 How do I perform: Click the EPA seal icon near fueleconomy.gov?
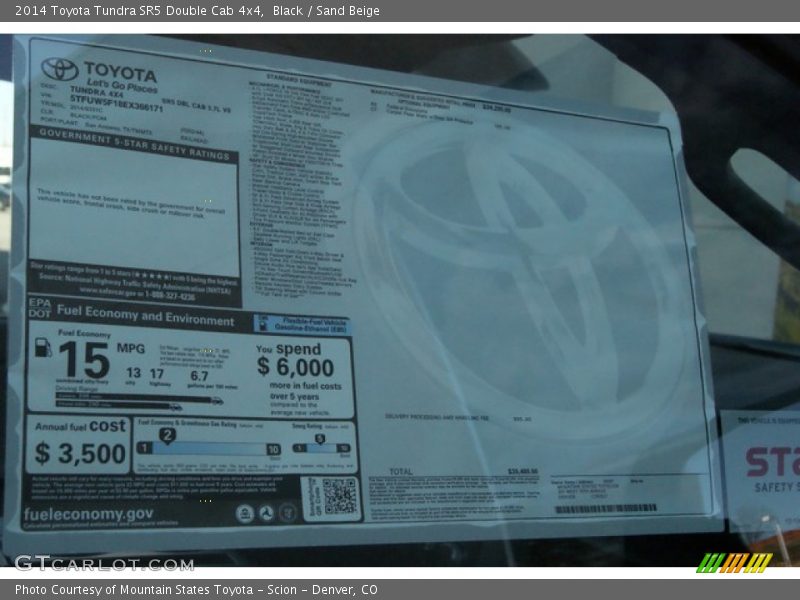245,513
